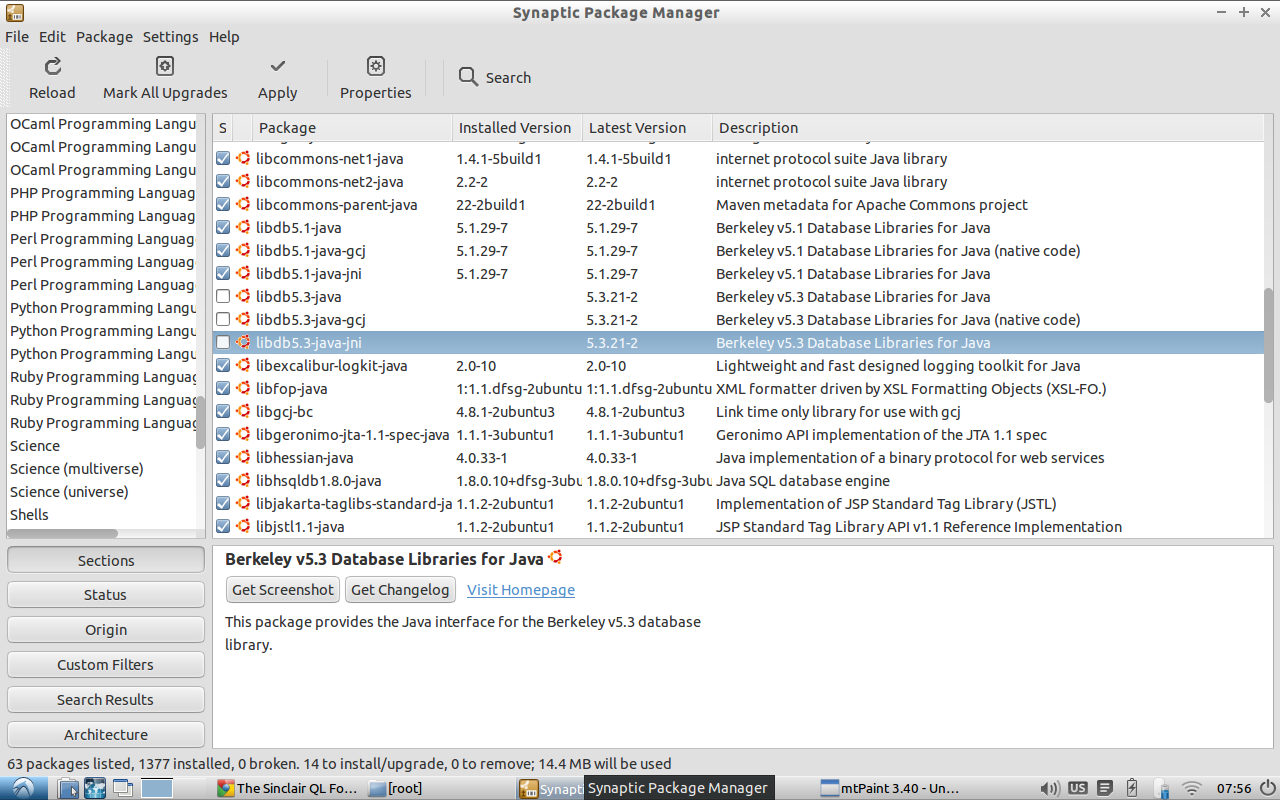Click the window icon in the title bar
The width and height of the screenshot is (1280, 800).
point(14,12)
